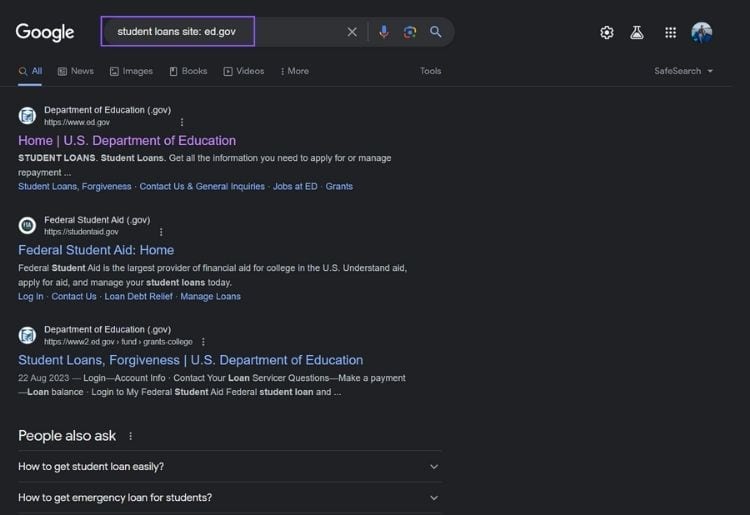Open Search Labs flask icon
The width and height of the screenshot is (750, 515).
click(x=637, y=33)
